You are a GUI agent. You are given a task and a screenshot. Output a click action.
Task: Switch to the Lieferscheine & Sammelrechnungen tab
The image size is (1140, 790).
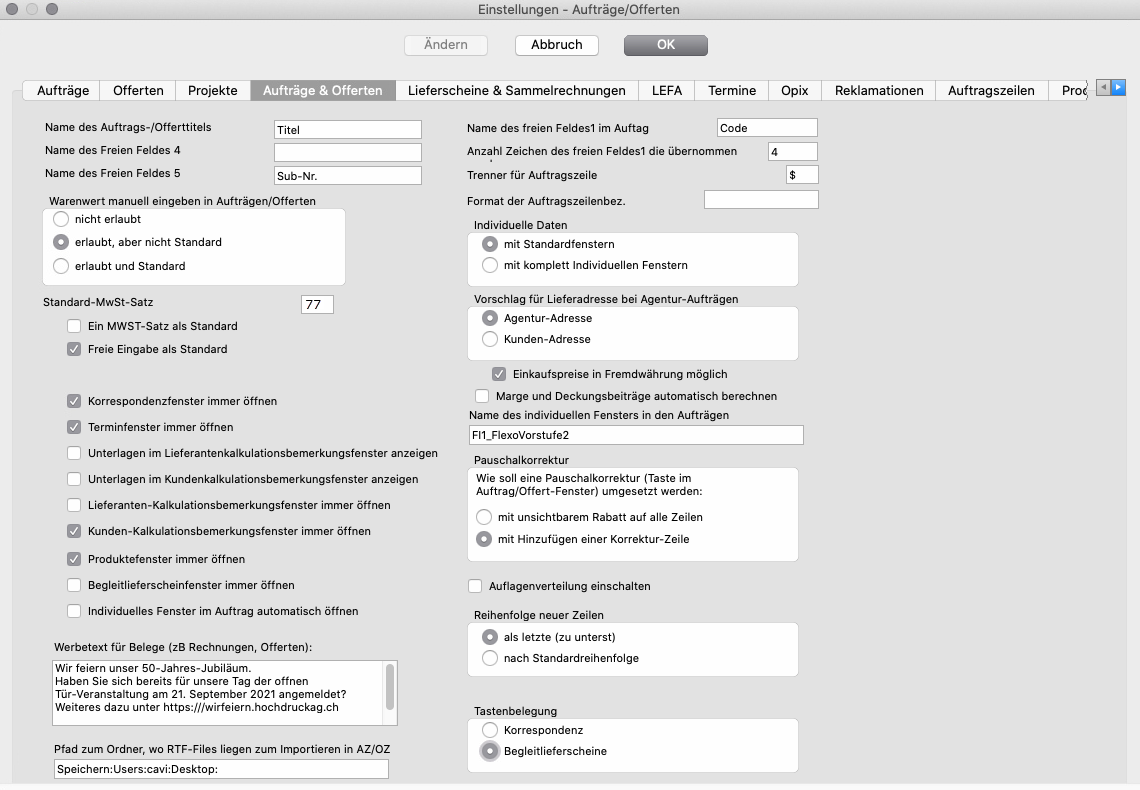click(x=516, y=90)
